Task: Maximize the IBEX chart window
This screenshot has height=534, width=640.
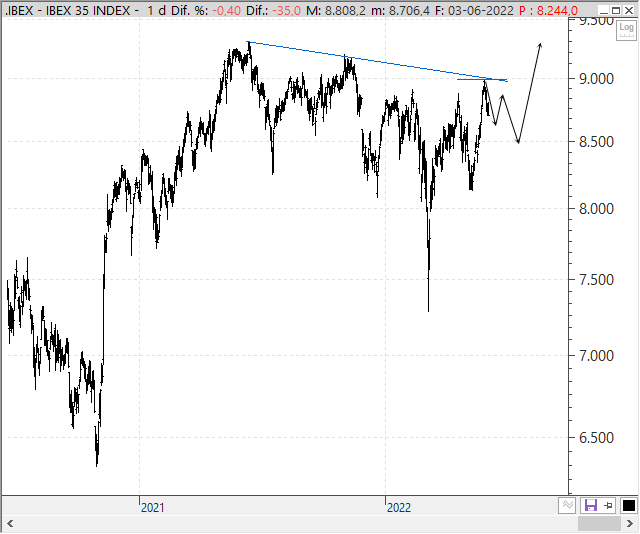Action: [x=616, y=10]
